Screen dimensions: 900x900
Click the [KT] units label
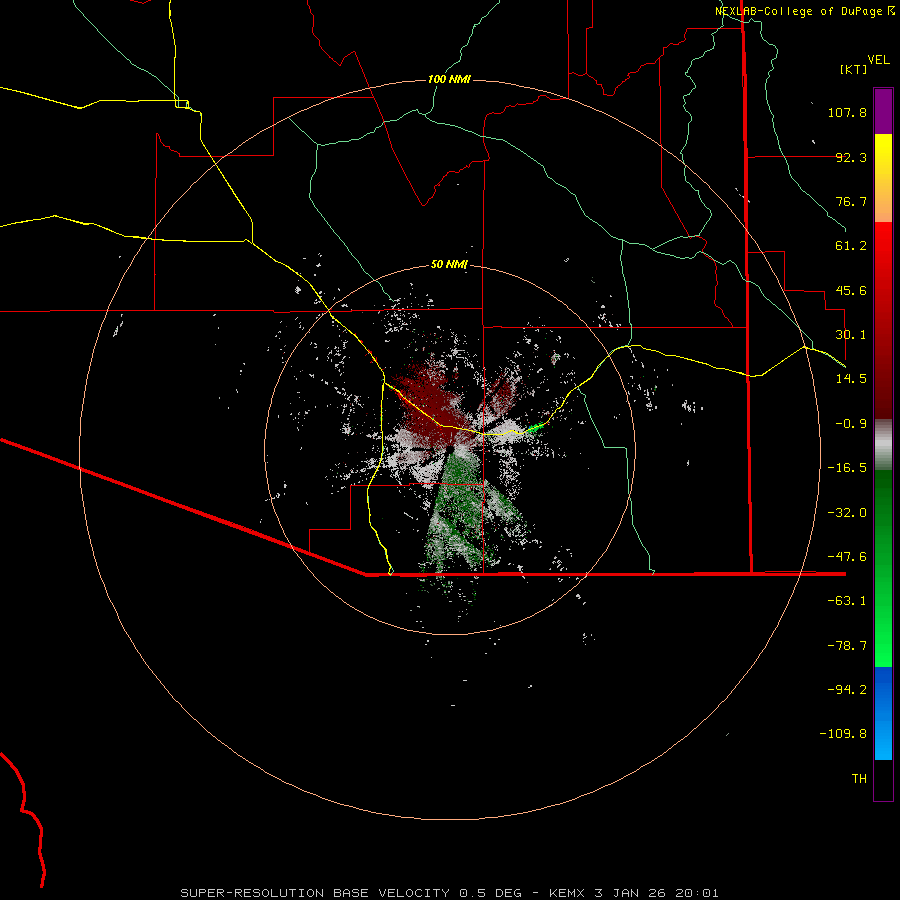point(854,69)
